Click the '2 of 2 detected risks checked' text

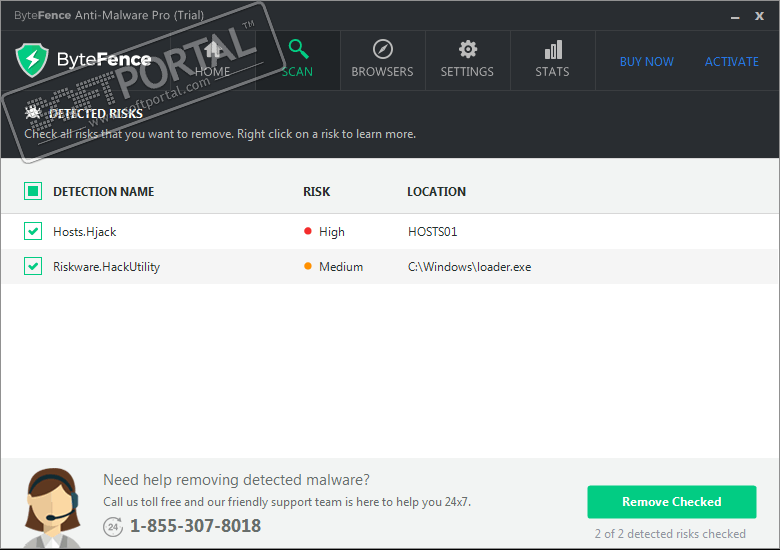coord(670,534)
